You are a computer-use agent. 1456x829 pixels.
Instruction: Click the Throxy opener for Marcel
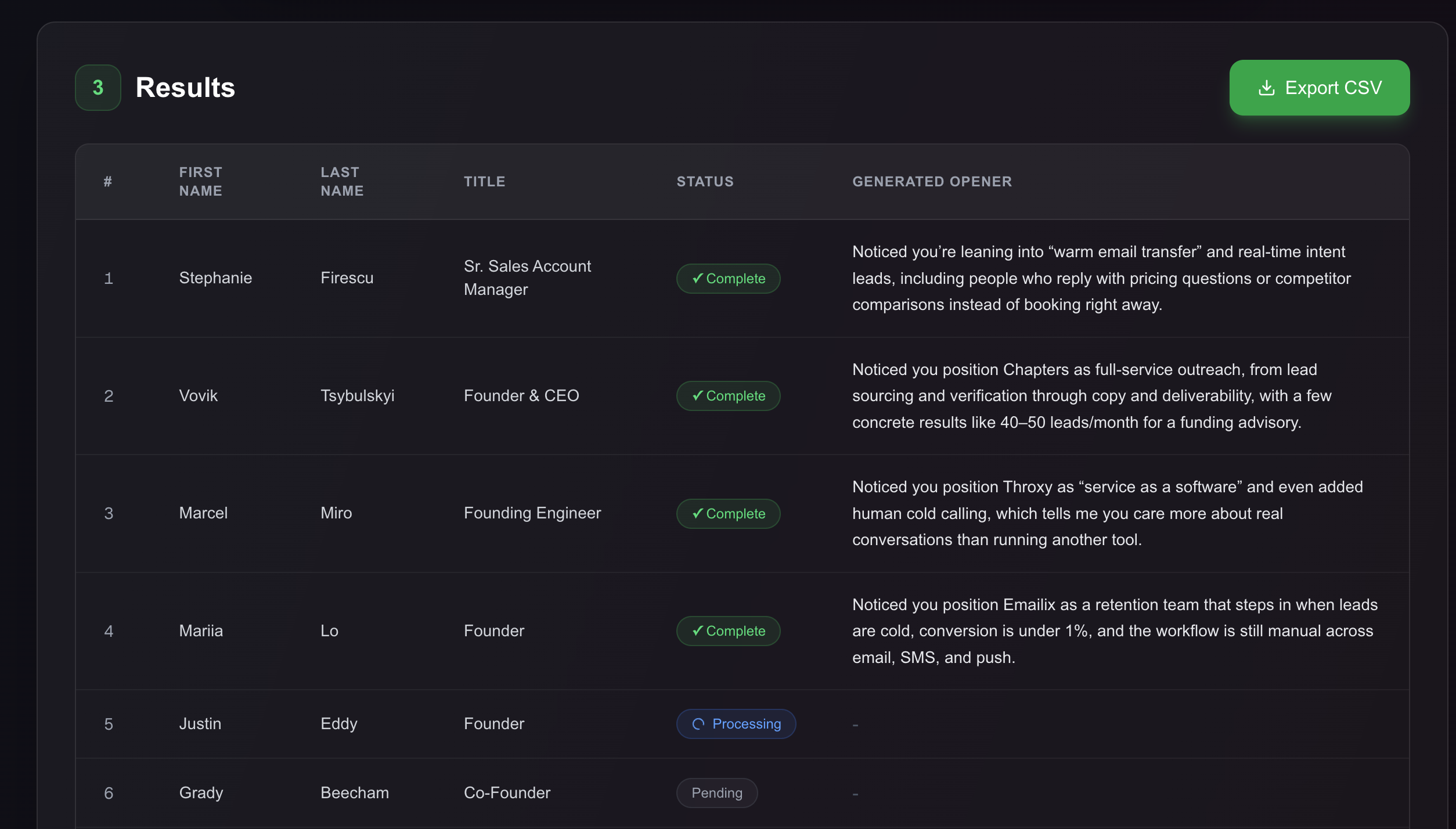(x=1107, y=514)
